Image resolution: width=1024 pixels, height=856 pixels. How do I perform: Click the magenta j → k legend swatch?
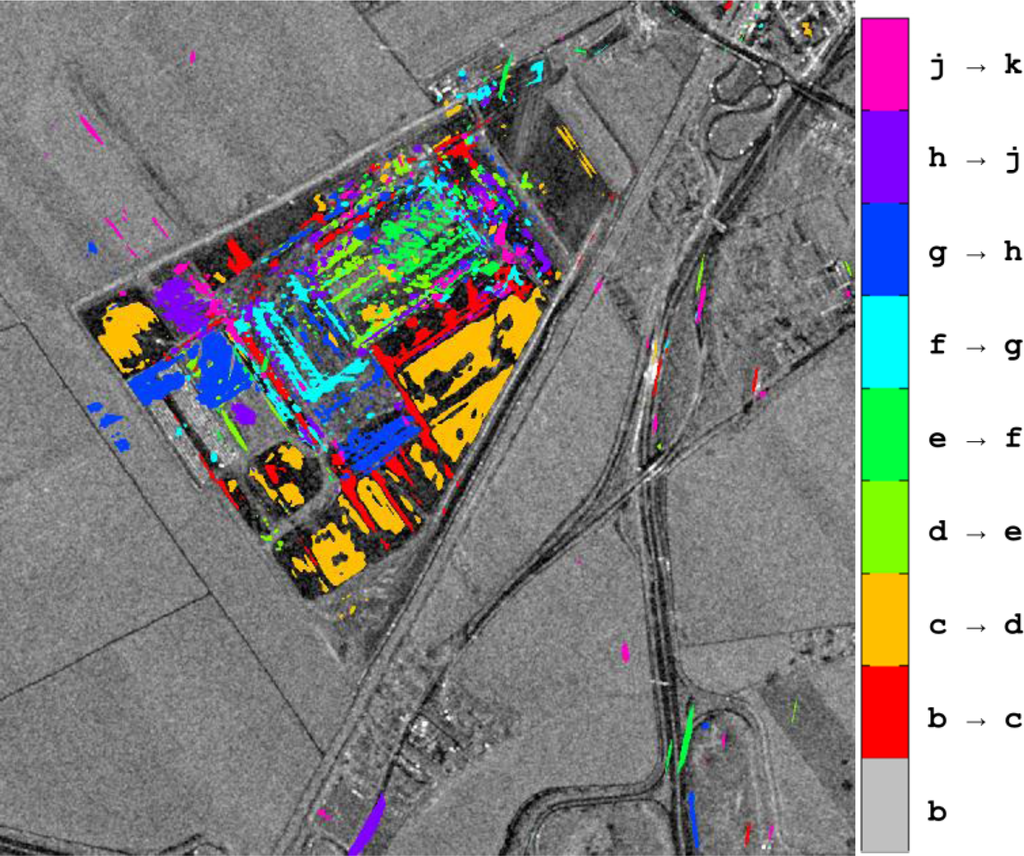click(885, 64)
